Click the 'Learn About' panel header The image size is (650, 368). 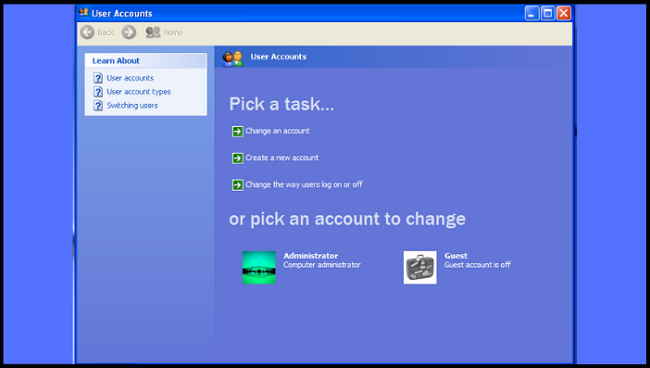(146, 61)
